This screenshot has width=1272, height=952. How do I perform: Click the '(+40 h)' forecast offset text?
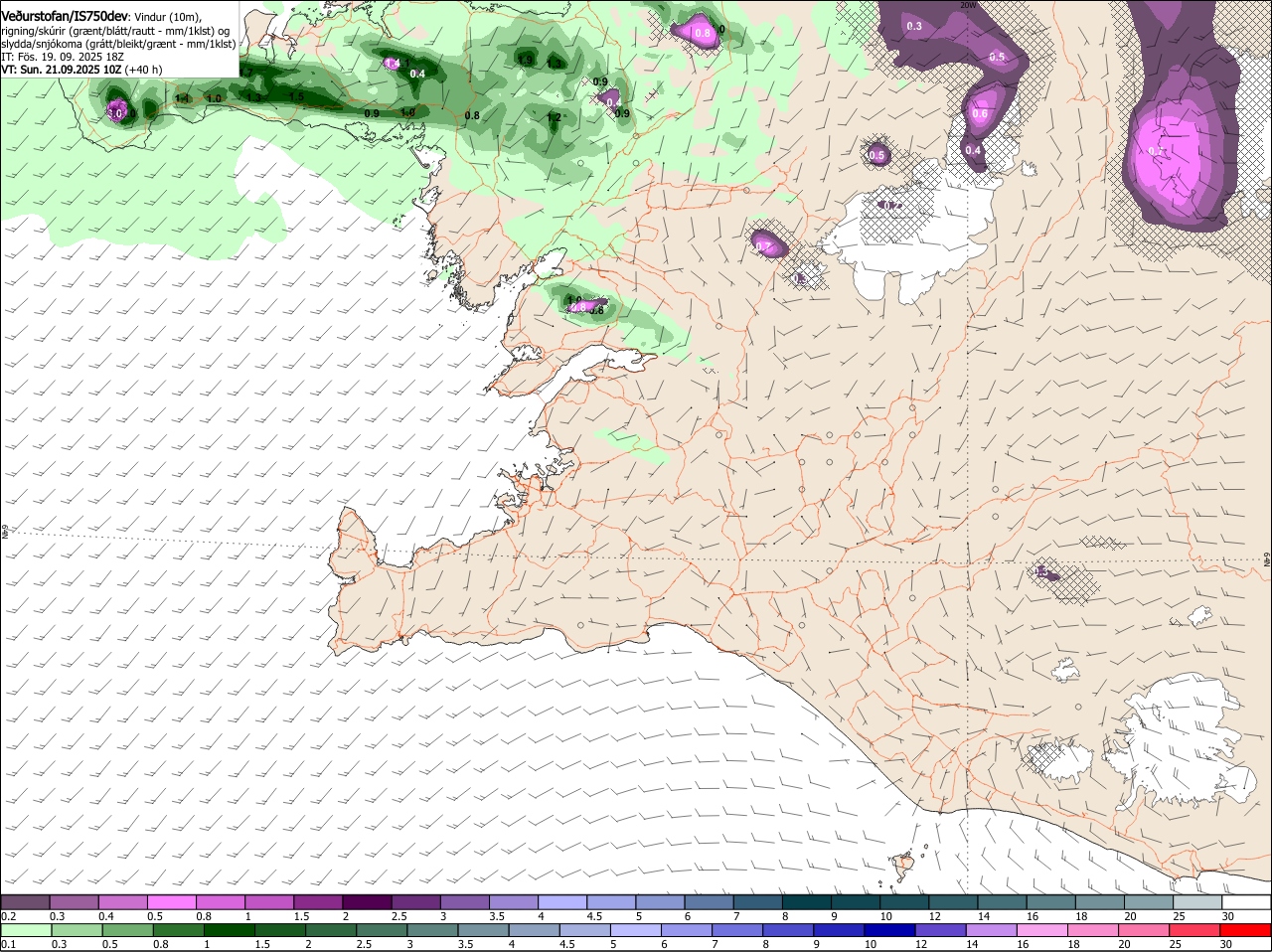[143, 70]
